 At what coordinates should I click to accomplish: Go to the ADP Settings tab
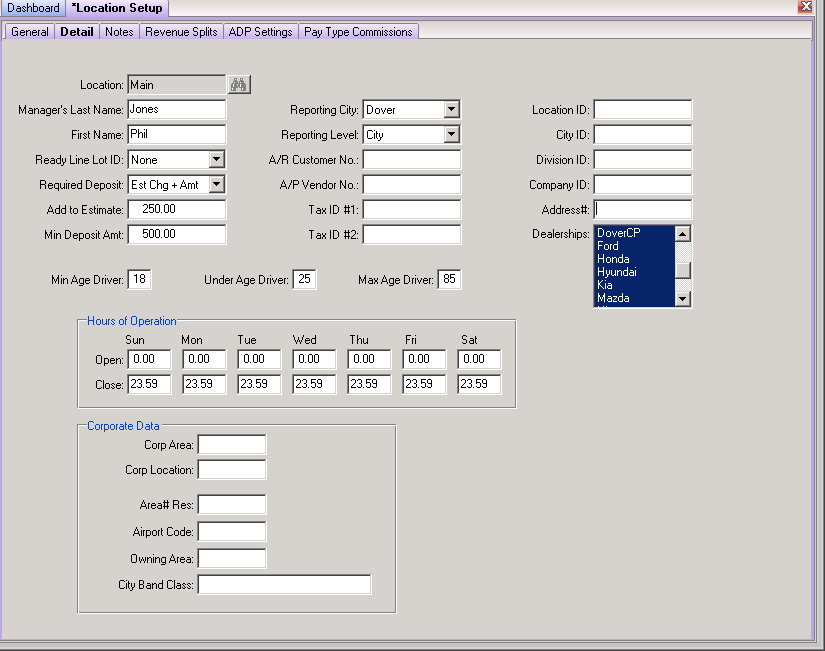pyautogui.click(x=260, y=32)
